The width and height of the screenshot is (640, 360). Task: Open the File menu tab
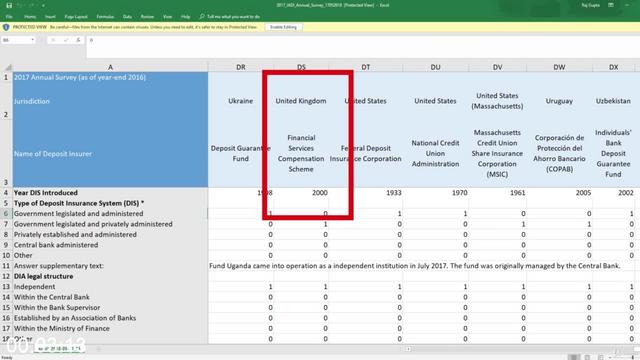point(9,17)
